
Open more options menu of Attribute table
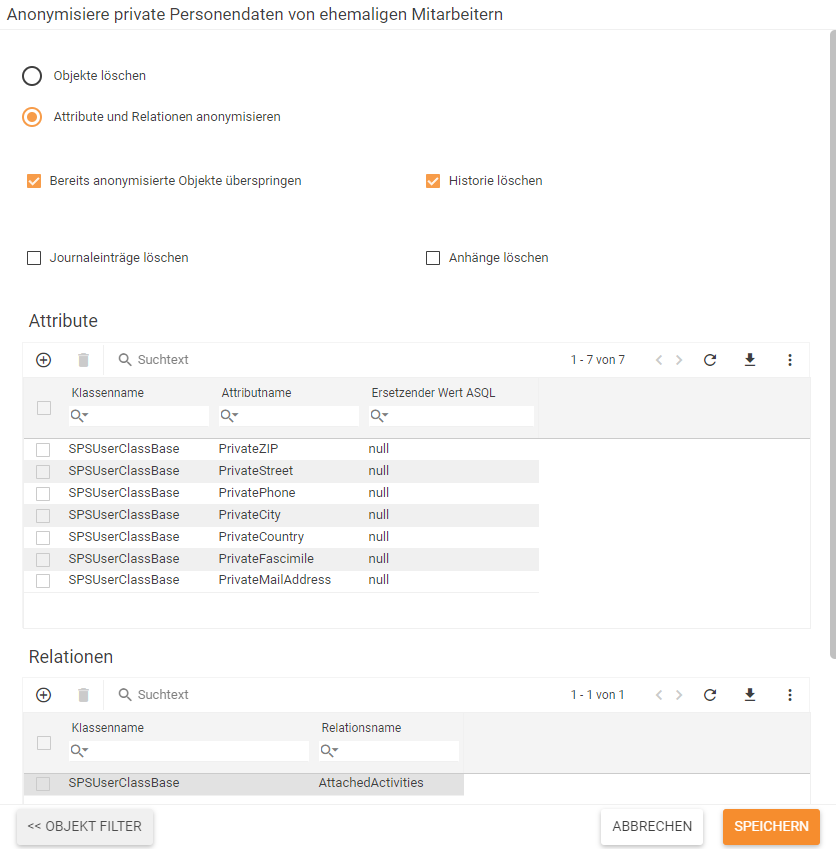click(x=790, y=360)
